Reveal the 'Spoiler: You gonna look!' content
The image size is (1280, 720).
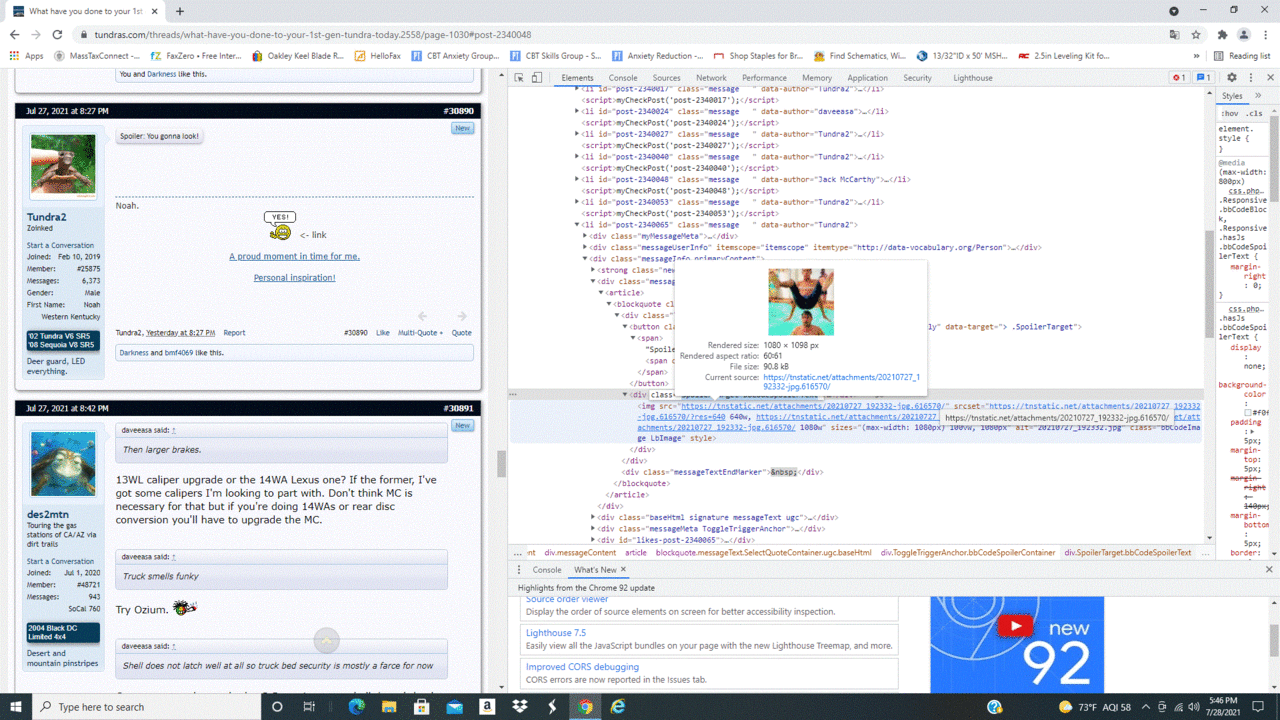coord(160,136)
